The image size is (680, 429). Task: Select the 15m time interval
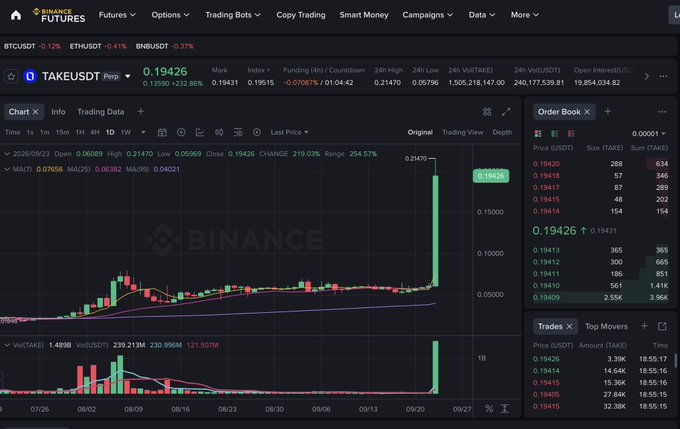[x=62, y=132]
